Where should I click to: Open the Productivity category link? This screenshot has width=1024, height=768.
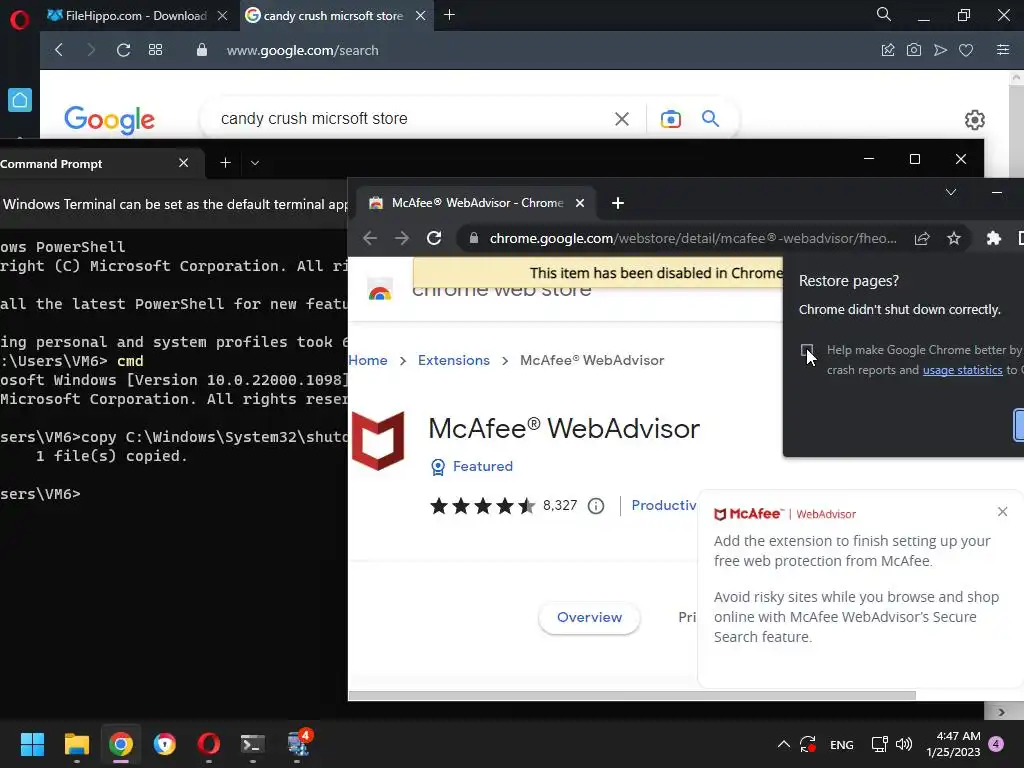coord(664,505)
